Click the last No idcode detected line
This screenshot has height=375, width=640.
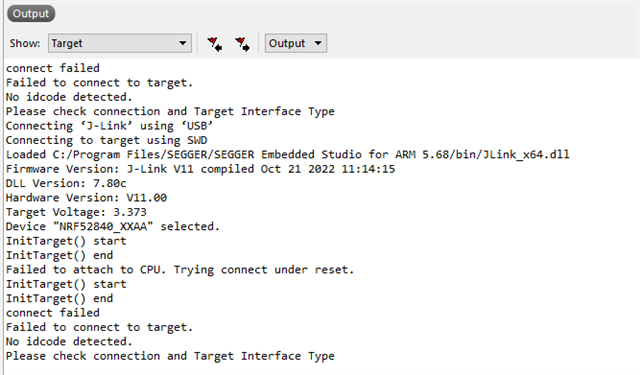69,342
